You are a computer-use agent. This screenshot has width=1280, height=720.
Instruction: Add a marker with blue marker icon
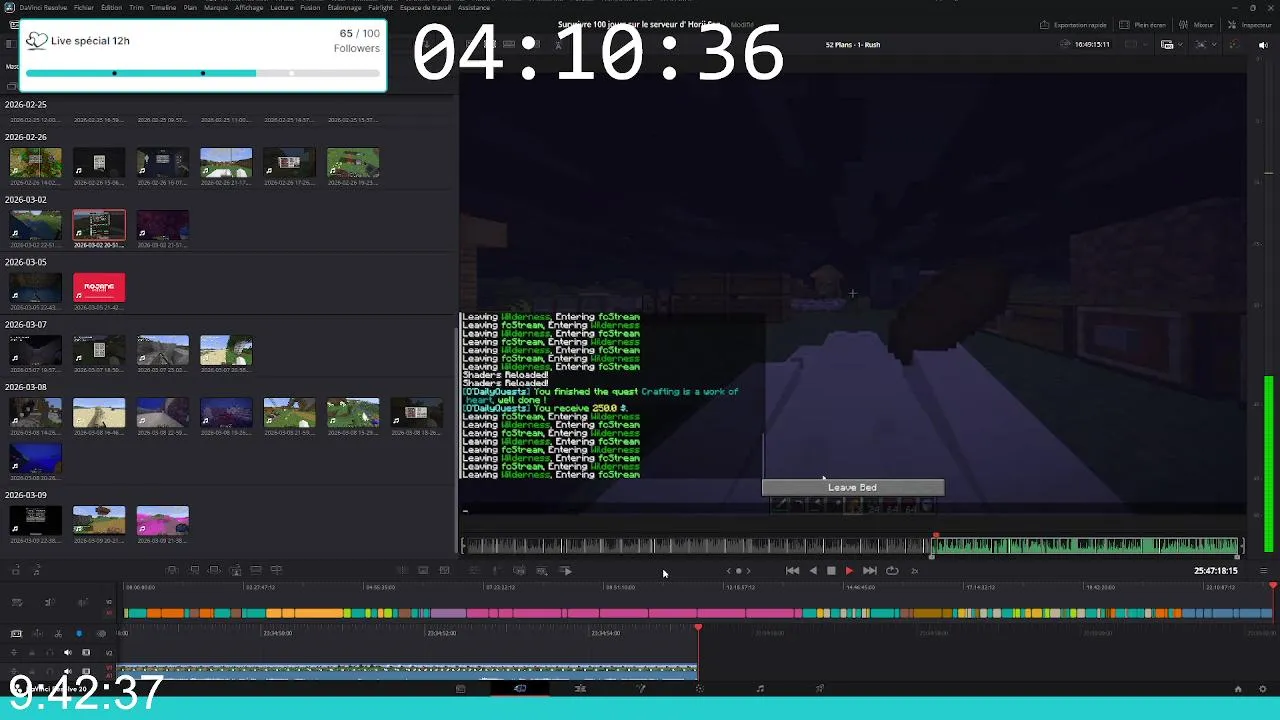point(79,633)
